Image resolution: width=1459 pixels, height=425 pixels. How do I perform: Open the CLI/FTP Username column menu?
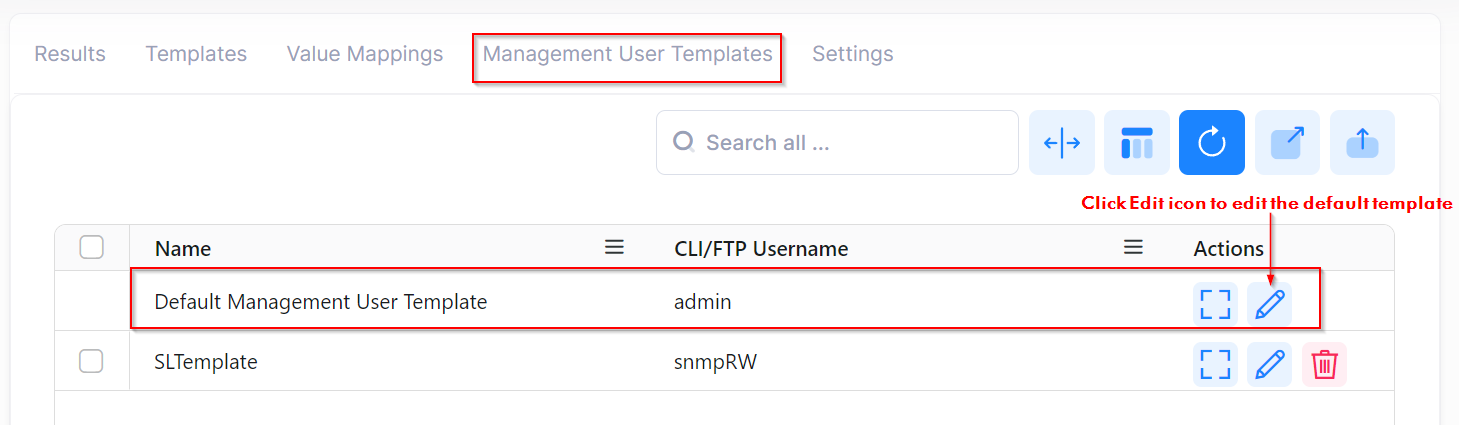coord(1133,247)
